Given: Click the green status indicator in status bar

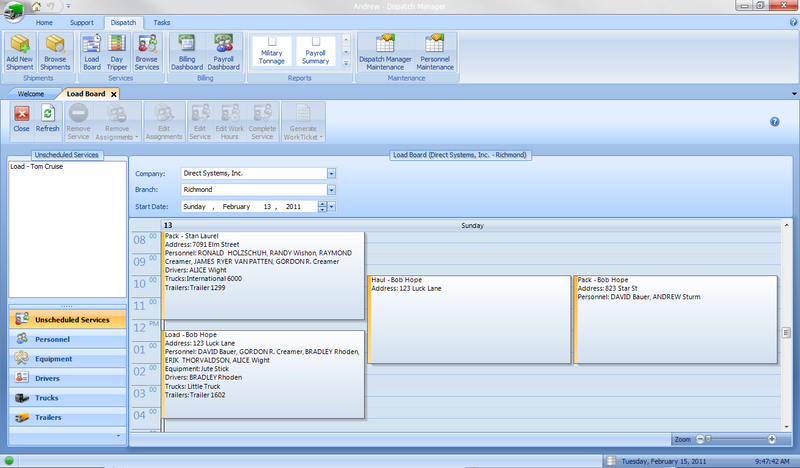Looking at the screenshot, I should coord(9,461).
